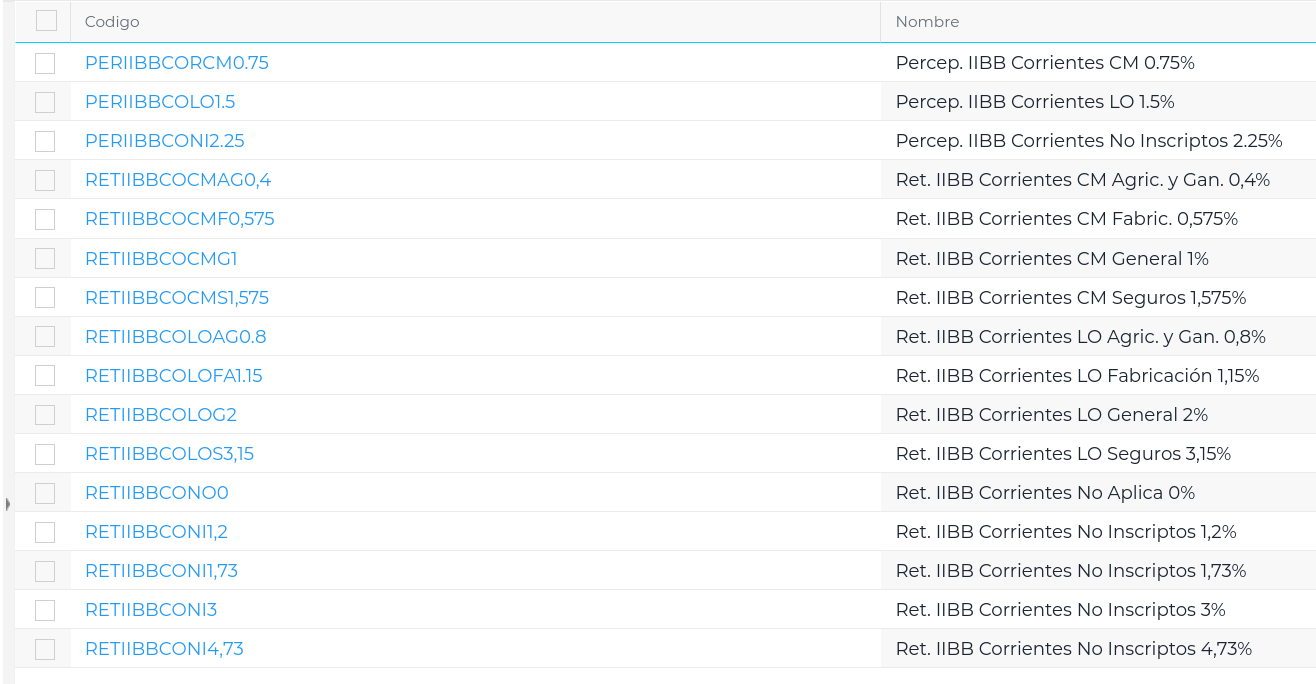This screenshot has height=684, width=1316.
Task: Toggle the select-all checkbox in header
Action: pyautogui.click(x=45, y=21)
